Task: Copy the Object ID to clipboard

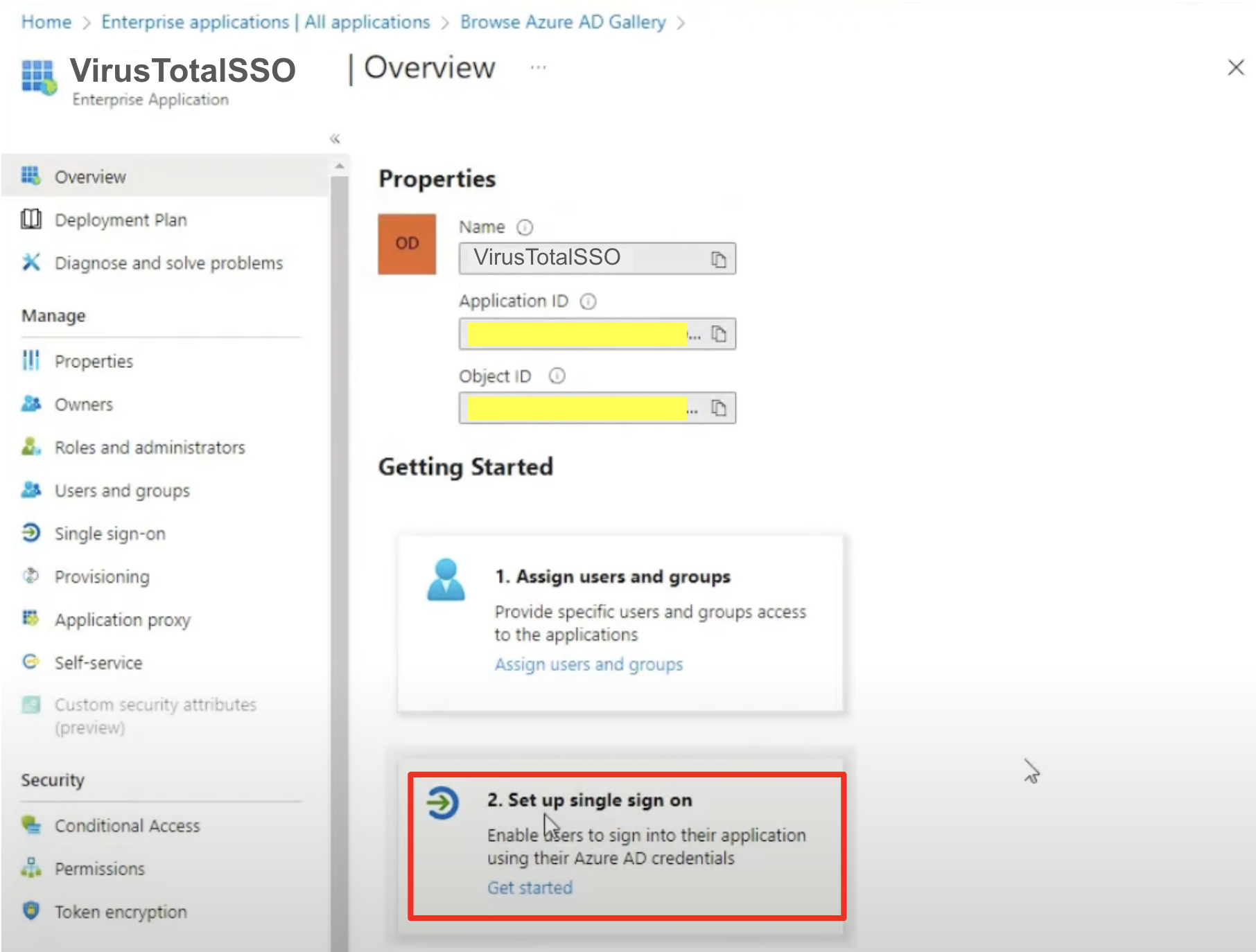Action: coord(719,408)
